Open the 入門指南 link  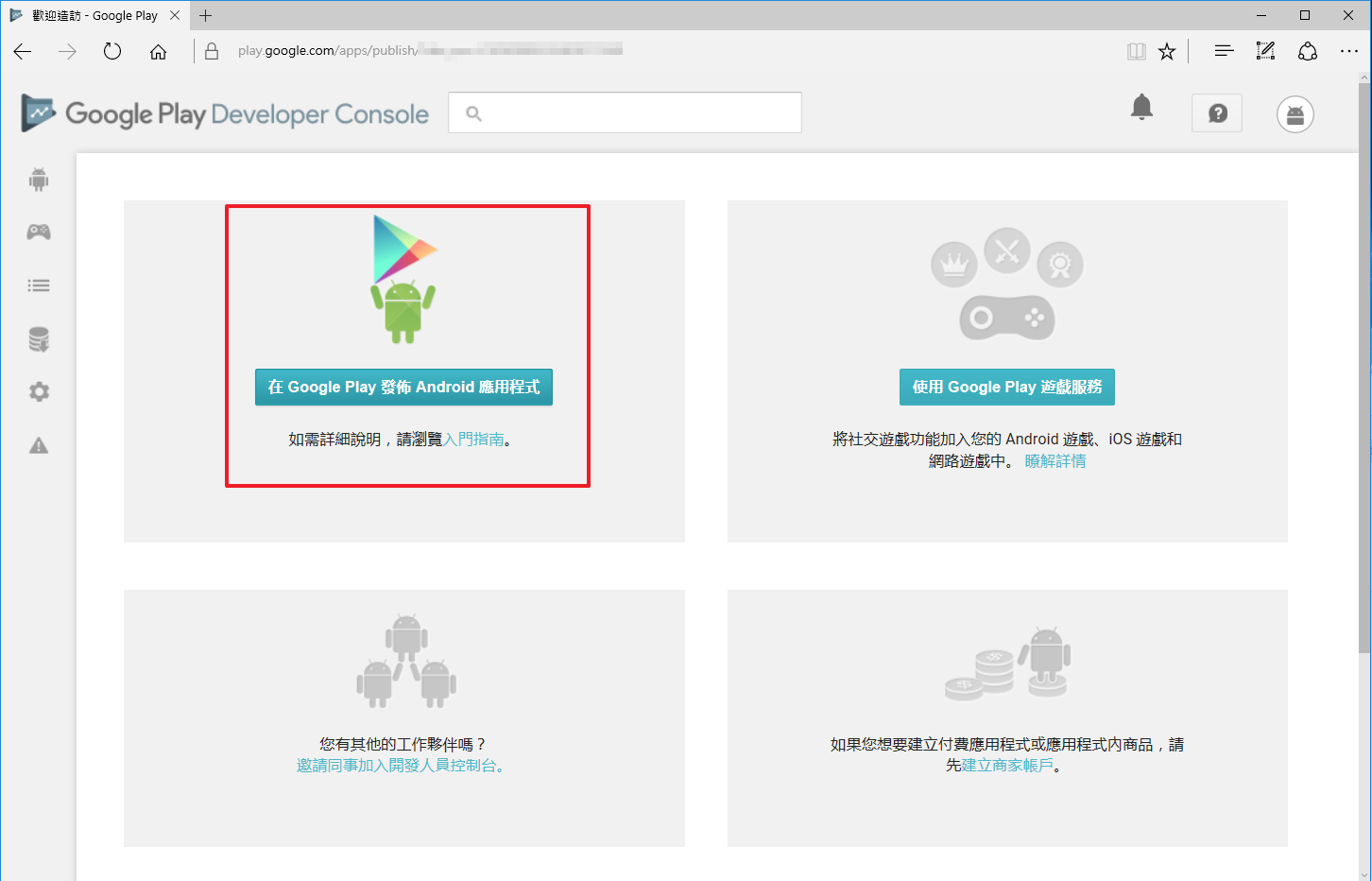[473, 439]
